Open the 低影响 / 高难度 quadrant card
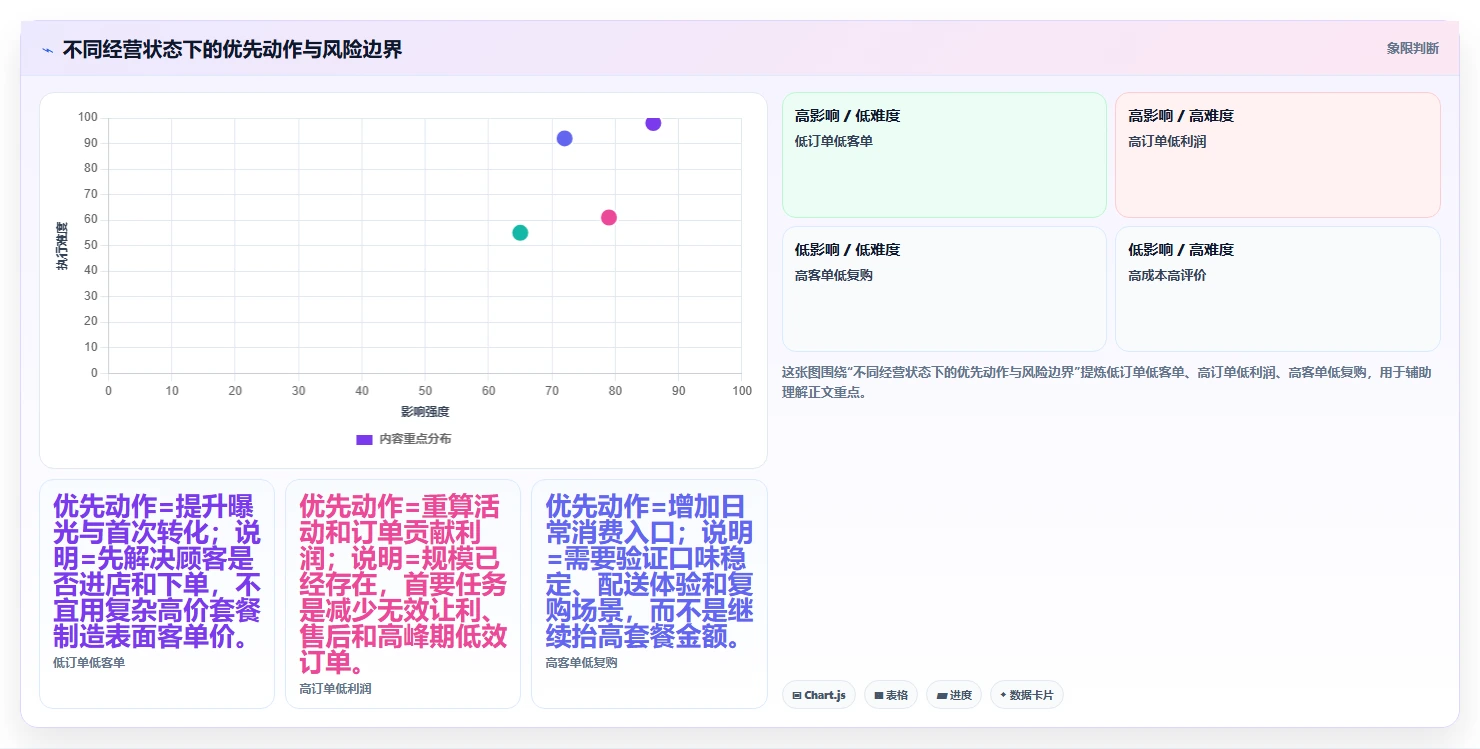Screen dimensions: 1480x749 tap(1278, 289)
